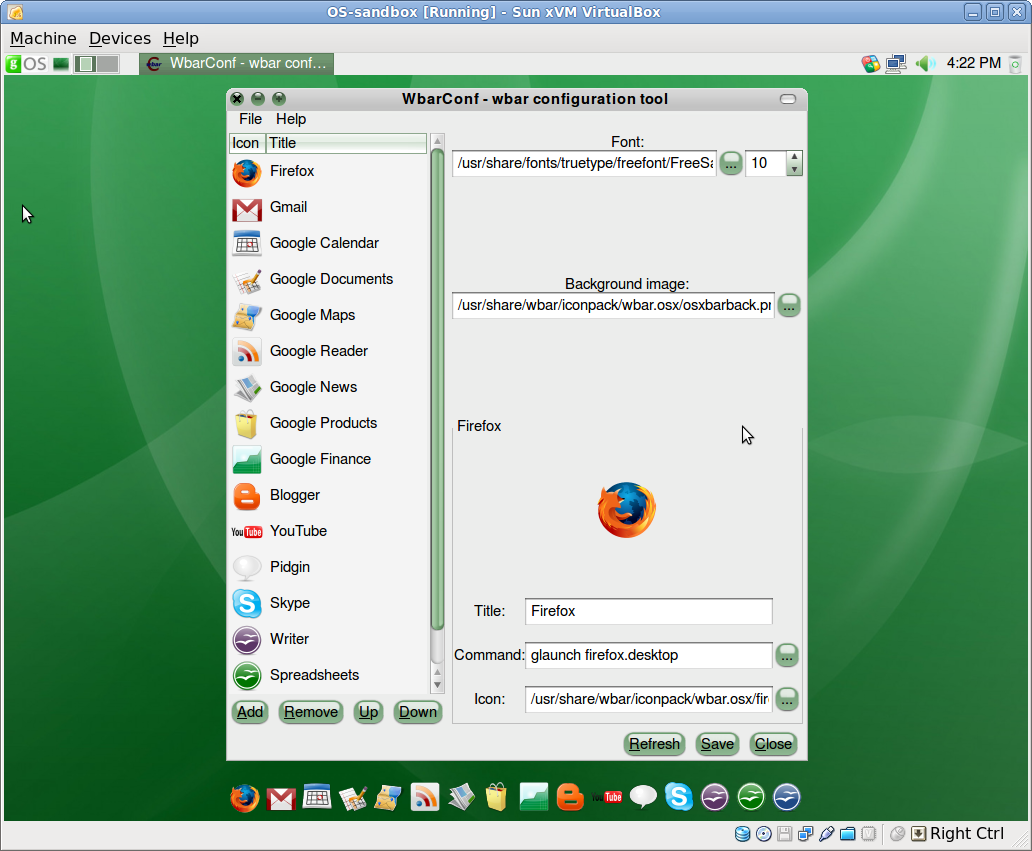Viewport: 1032px width, 851px height.
Task: Click the Firefox icon in the wbar dock
Action: click(x=244, y=798)
